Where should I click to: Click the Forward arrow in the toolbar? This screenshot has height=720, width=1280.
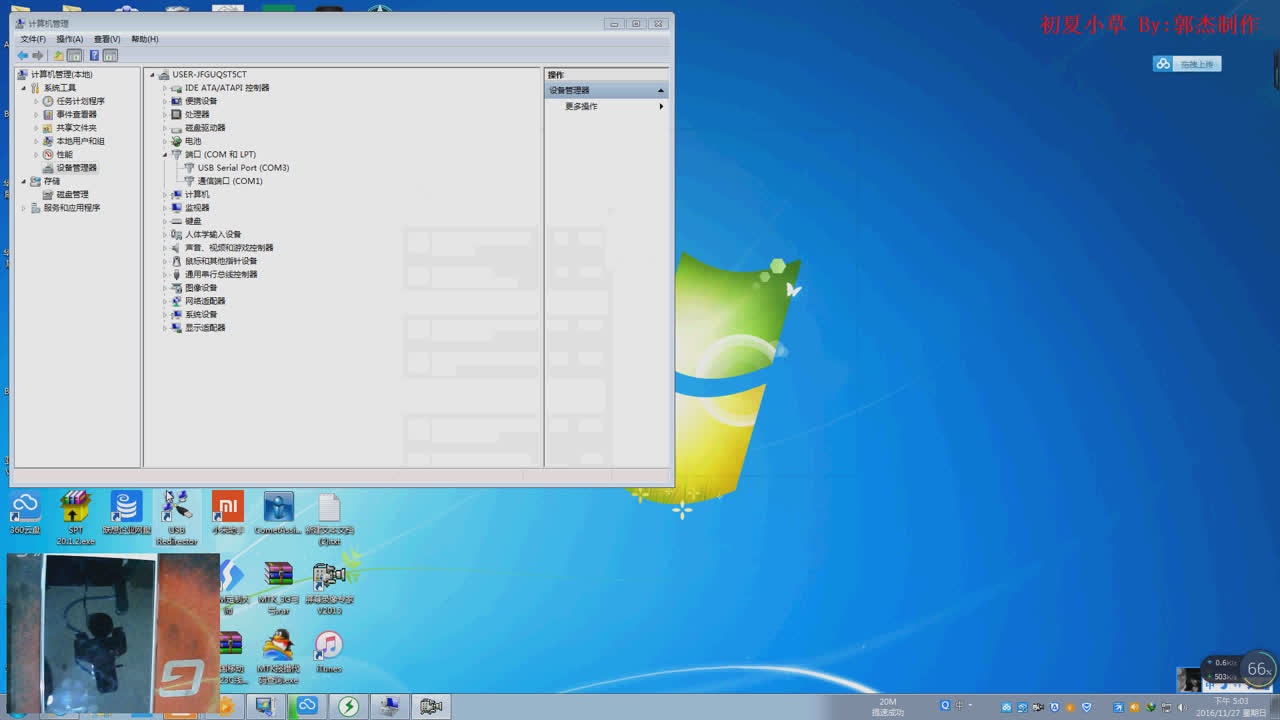38,56
